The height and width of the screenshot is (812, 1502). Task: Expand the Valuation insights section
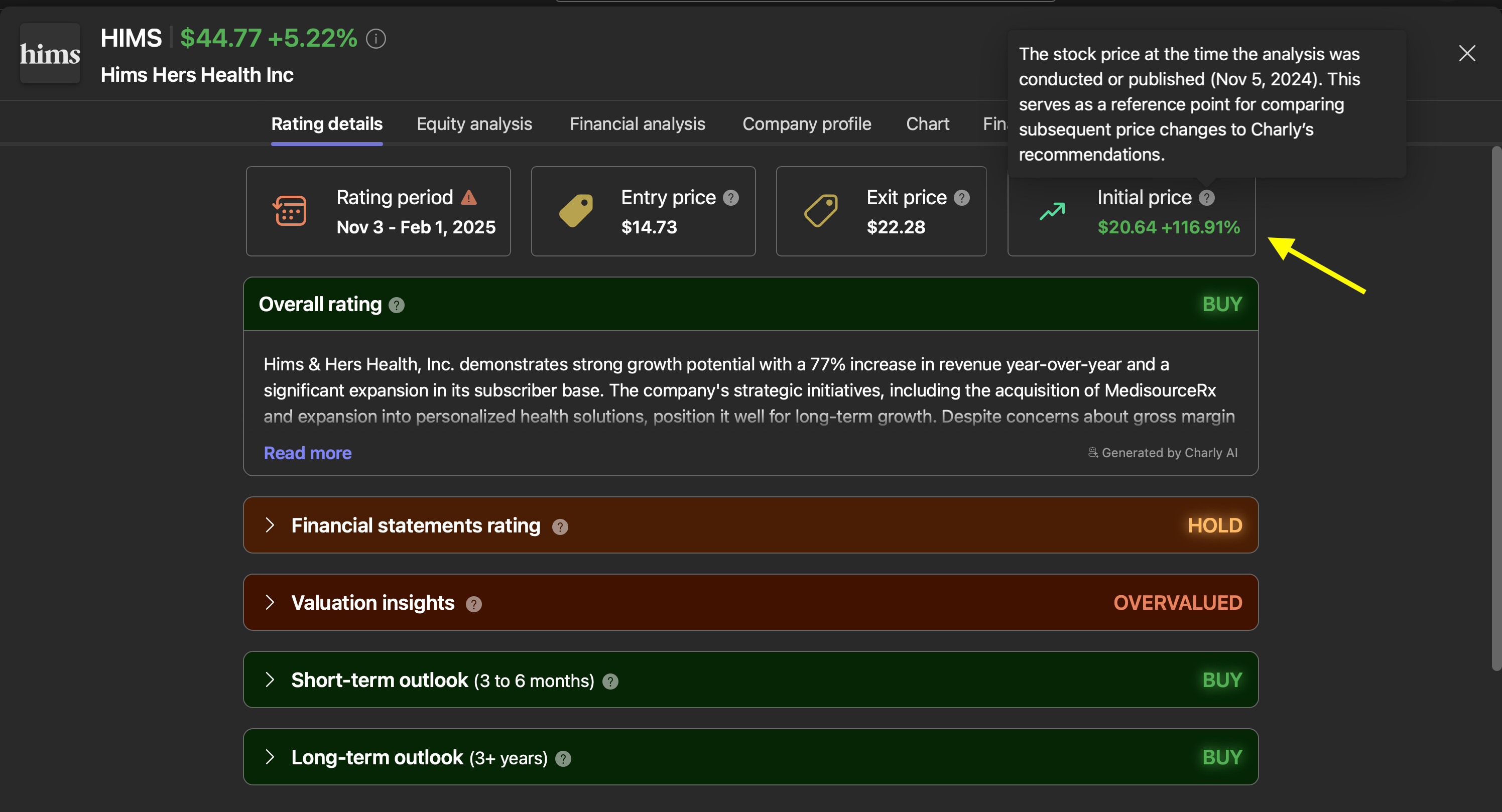pos(270,602)
